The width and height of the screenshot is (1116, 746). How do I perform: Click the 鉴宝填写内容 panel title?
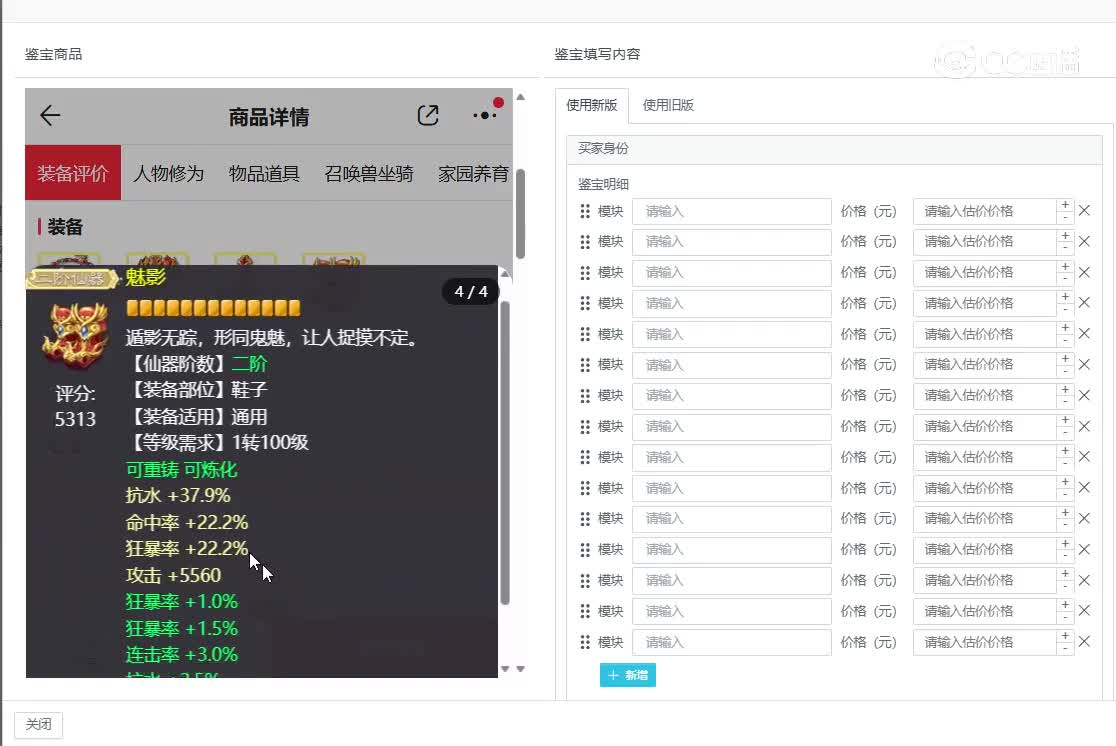[597, 54]
